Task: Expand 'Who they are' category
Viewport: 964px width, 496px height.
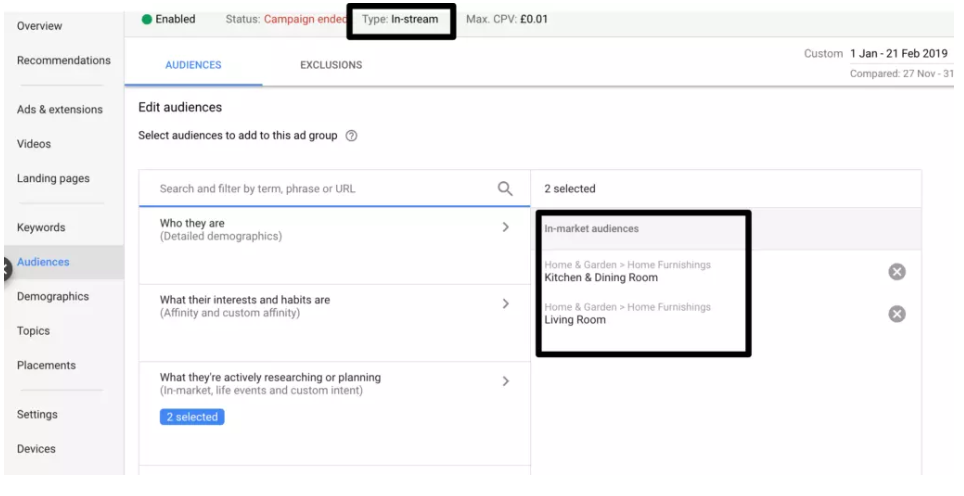Action: [505, 228]
